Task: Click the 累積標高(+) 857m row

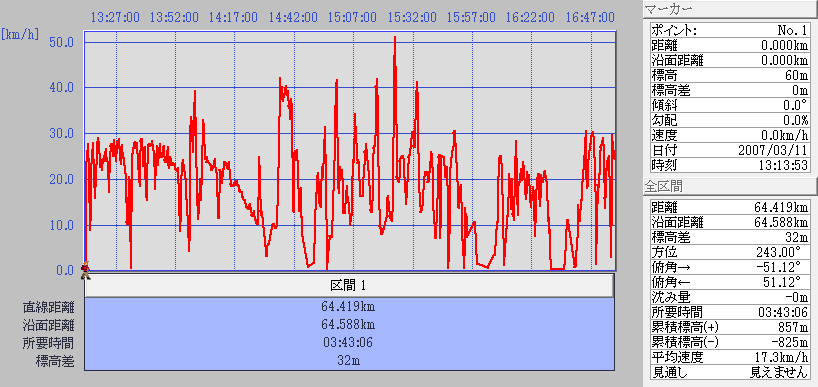Action: point(730,328)
